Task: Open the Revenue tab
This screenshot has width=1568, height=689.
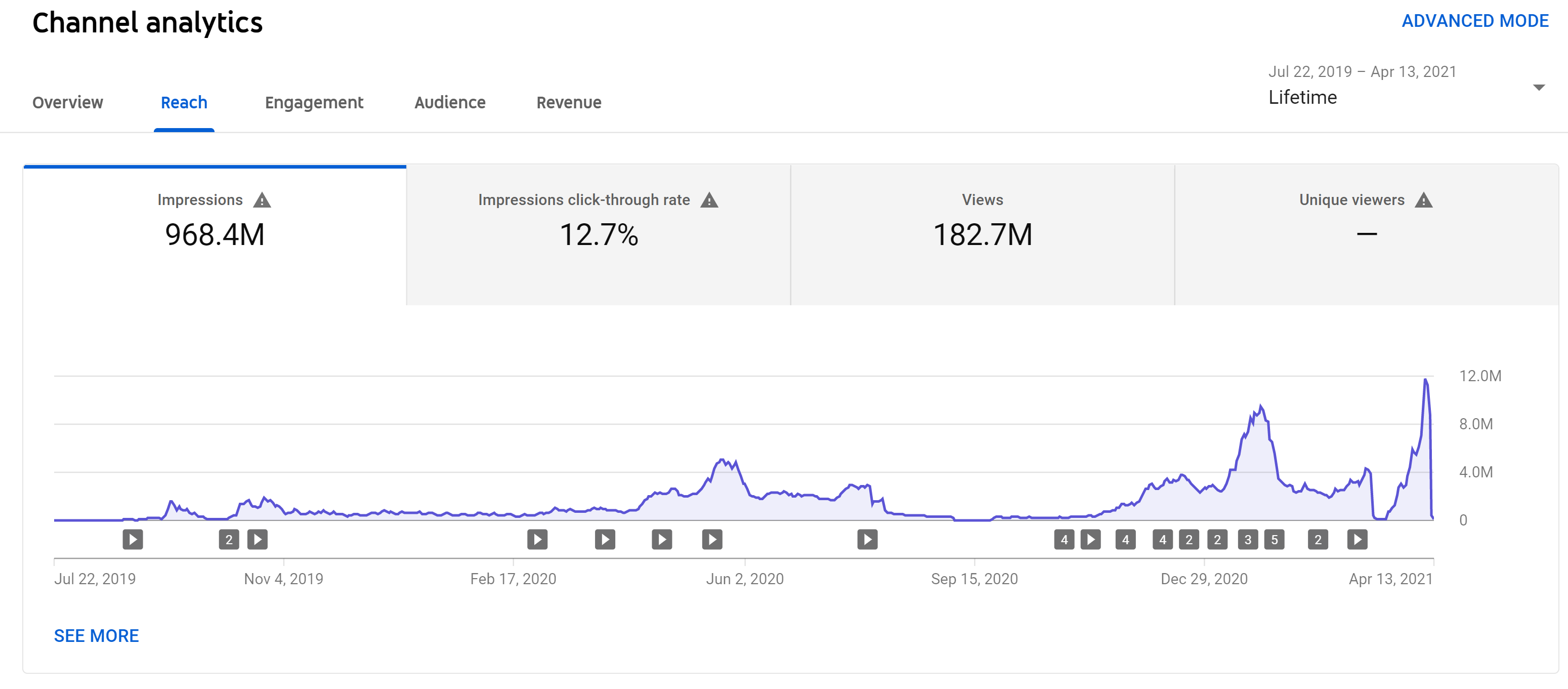Action: [569, 102]
